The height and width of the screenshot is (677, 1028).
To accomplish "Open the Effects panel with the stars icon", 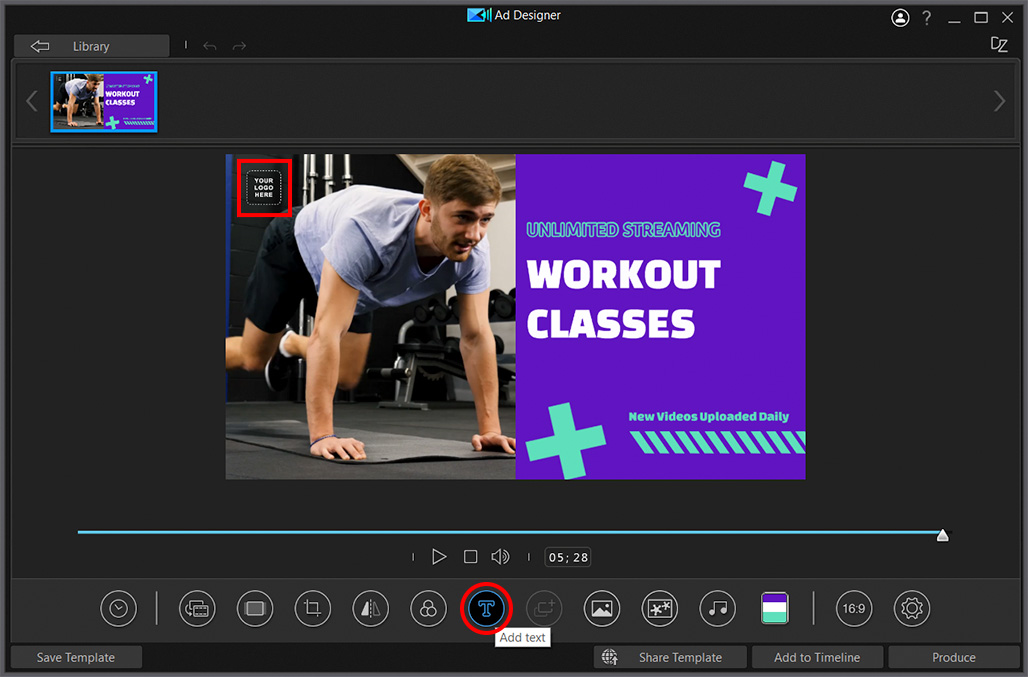I will click(x=659, y=608).
